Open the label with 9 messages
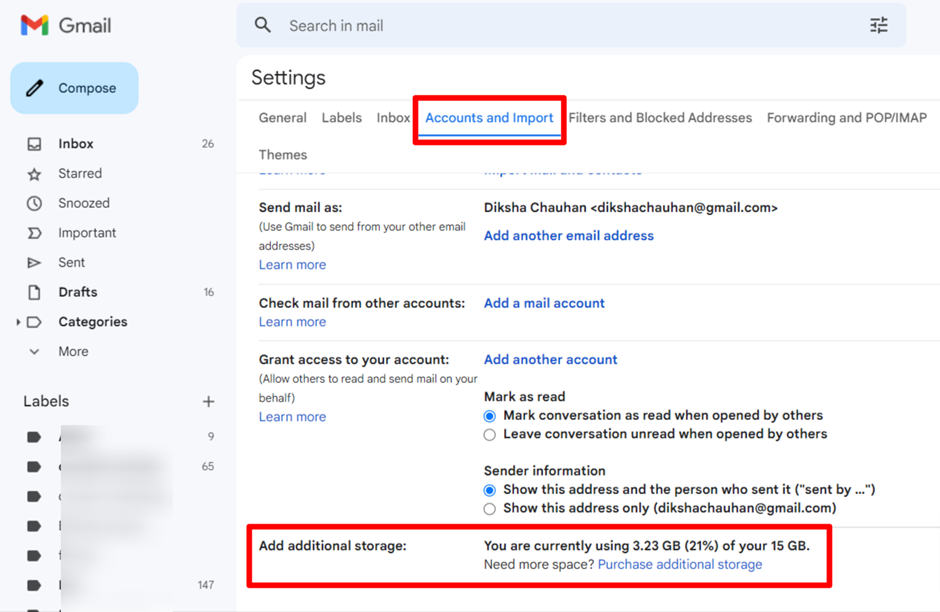The height and width of the screenshot is (612, 940). (120, 436)
